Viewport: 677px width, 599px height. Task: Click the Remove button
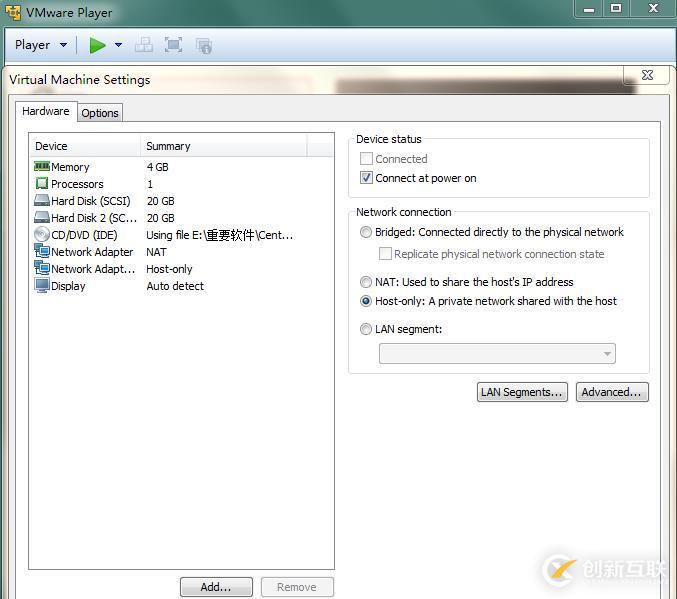point(297,587)
